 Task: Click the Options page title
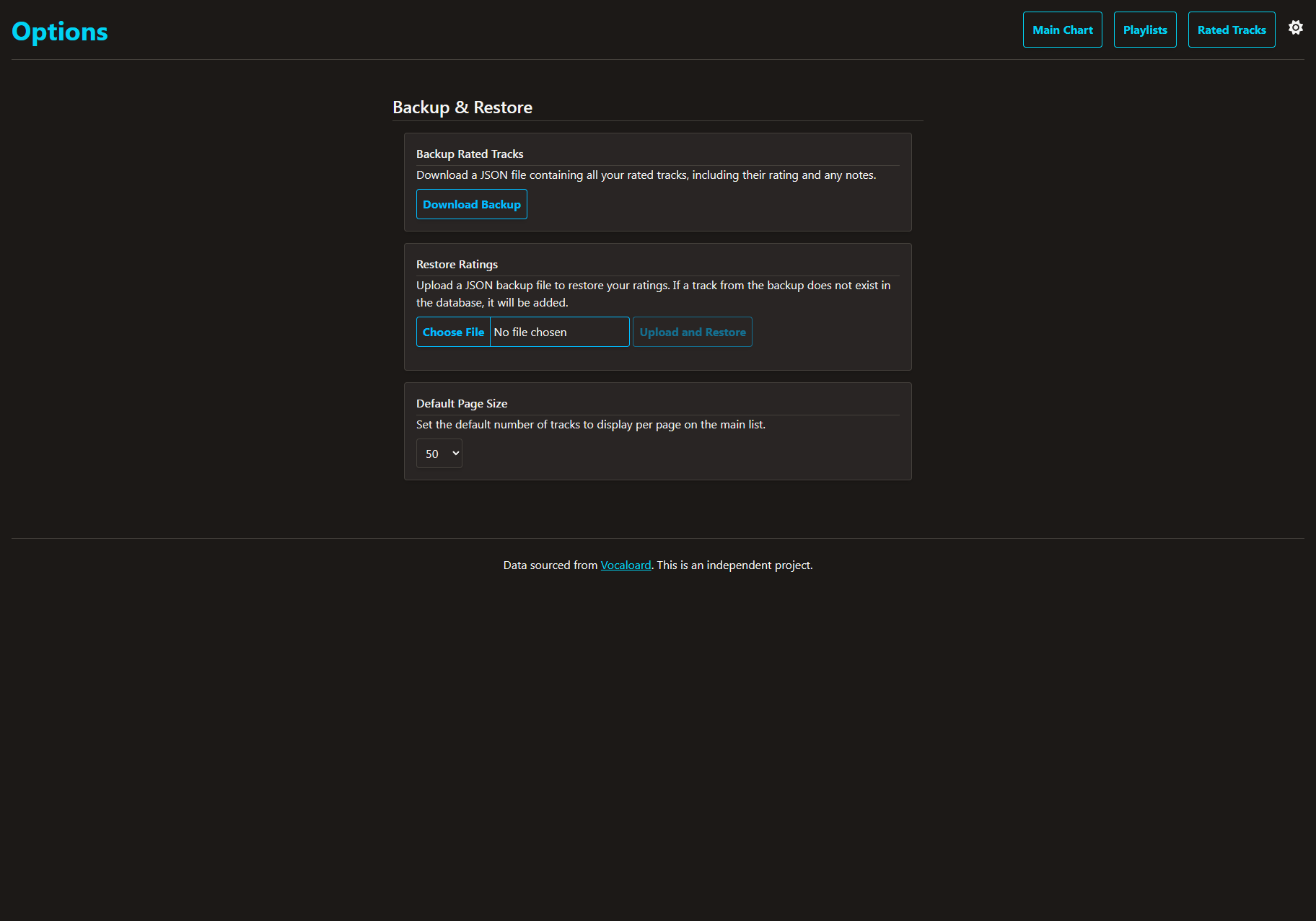(60, 32)
